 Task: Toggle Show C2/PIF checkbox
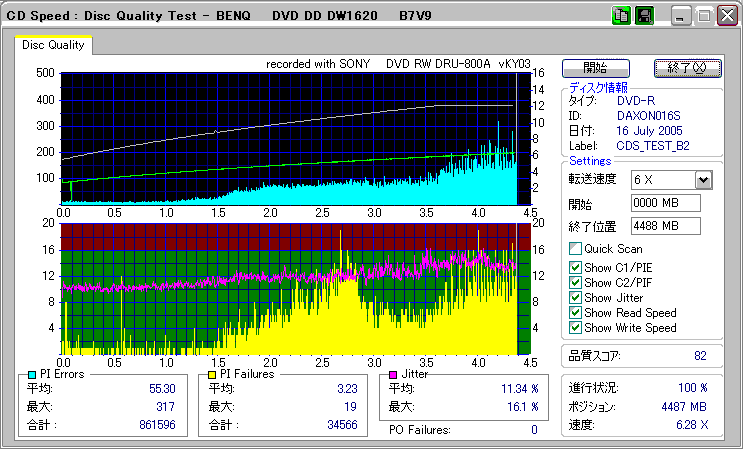click(x=575, y=282)
